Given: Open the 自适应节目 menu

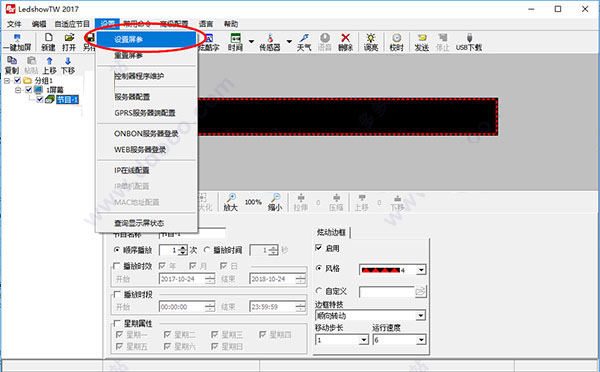Looking at the screenshot, I should (x=72, y=24).
